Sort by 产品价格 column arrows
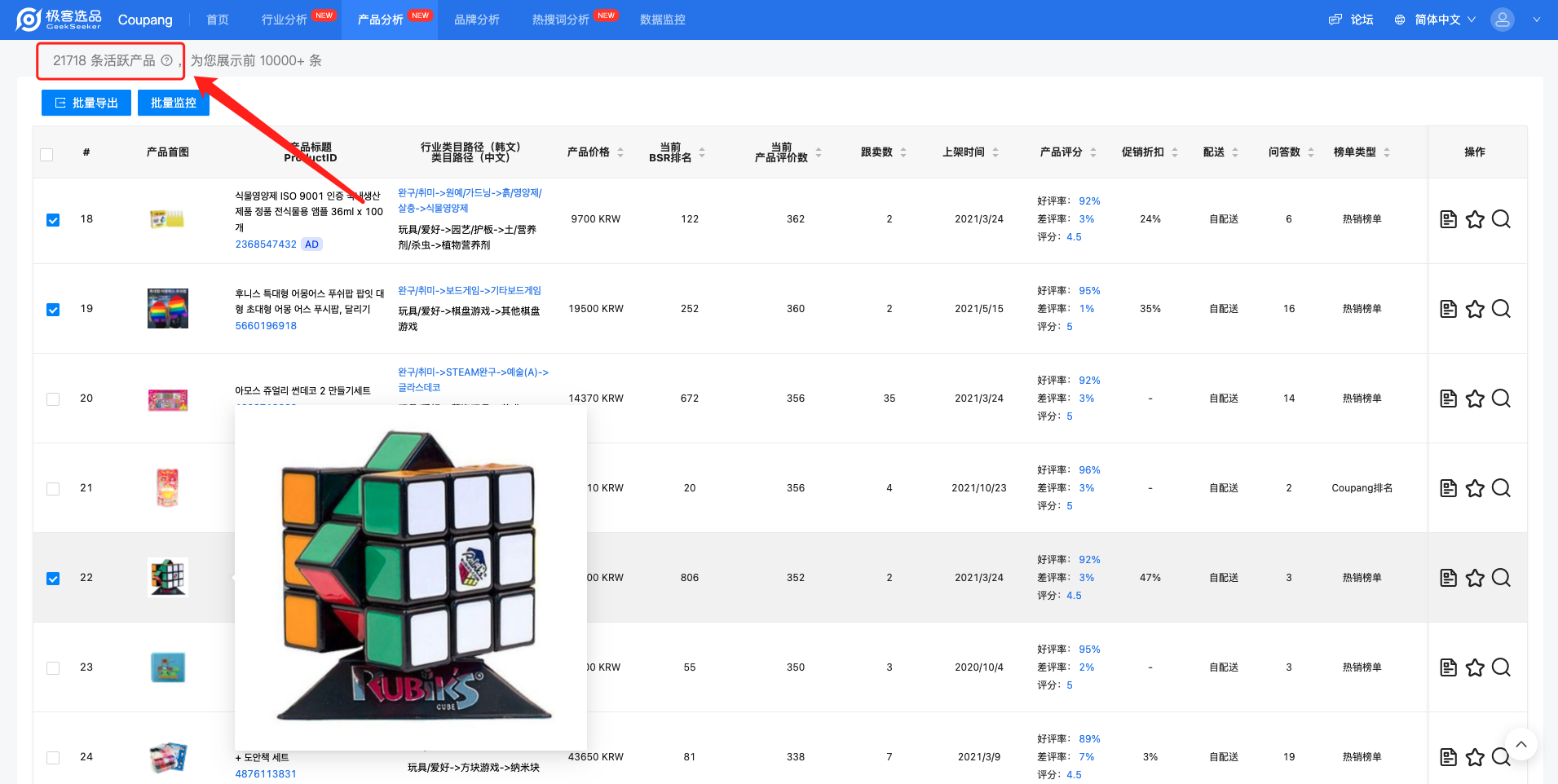This screenshot has width=1558, height=784. point(620,152)
